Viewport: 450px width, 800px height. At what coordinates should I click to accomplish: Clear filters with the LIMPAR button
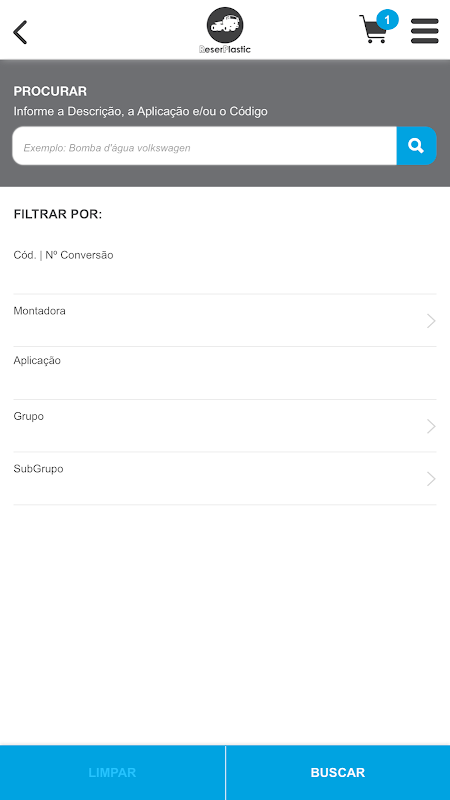click(112, 772)
